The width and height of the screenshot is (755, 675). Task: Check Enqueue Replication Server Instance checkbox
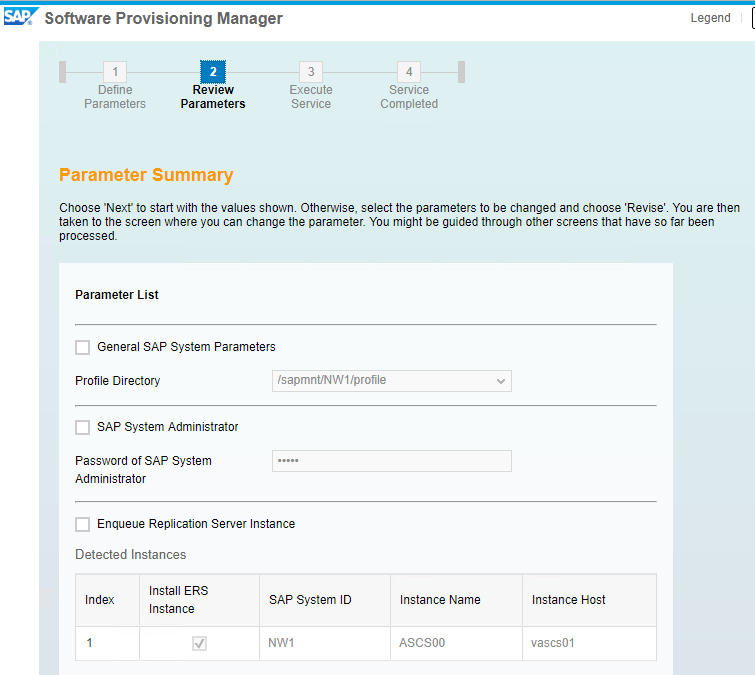coord(82,524)
